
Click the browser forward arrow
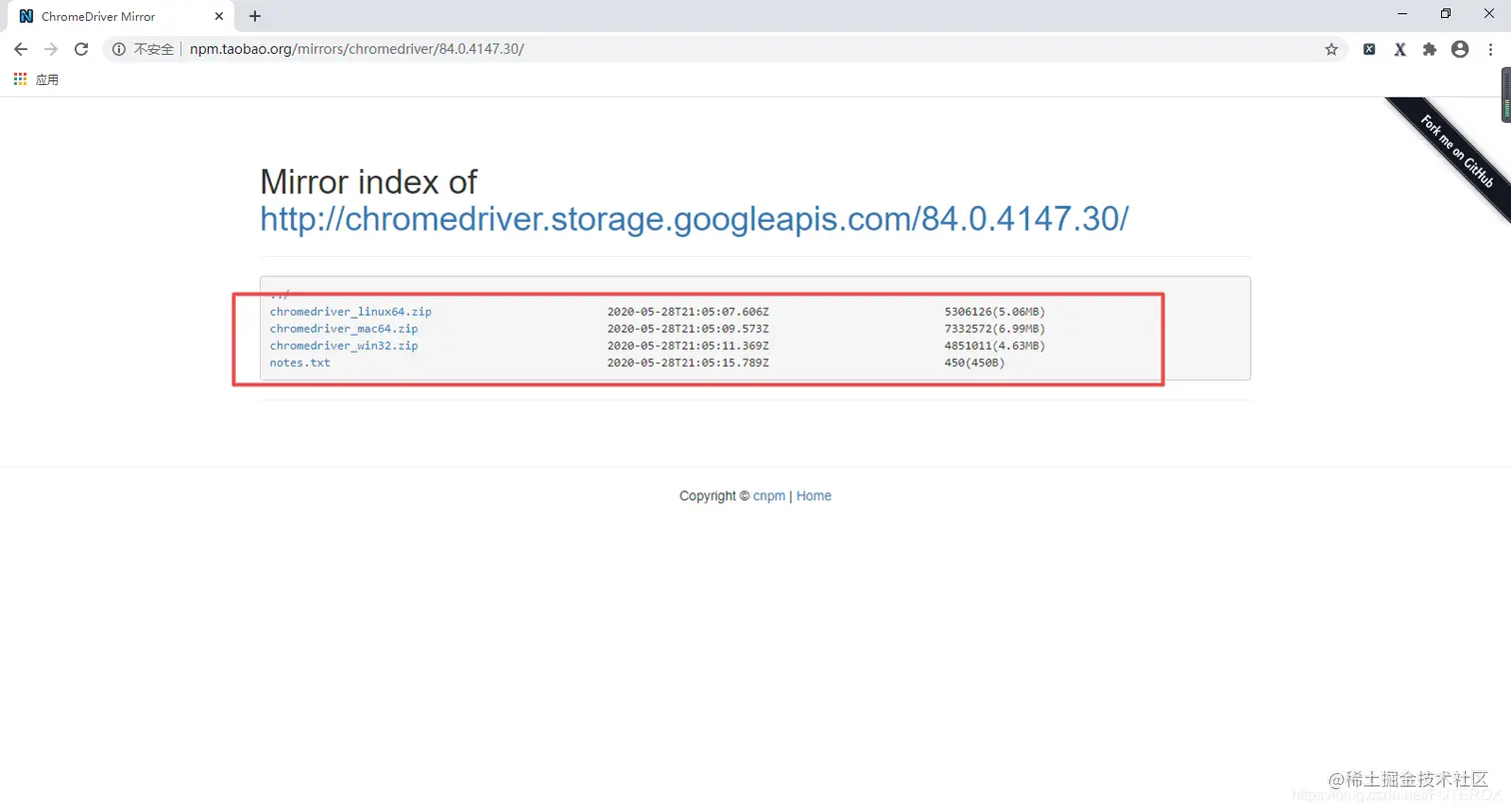click(51, 49)
